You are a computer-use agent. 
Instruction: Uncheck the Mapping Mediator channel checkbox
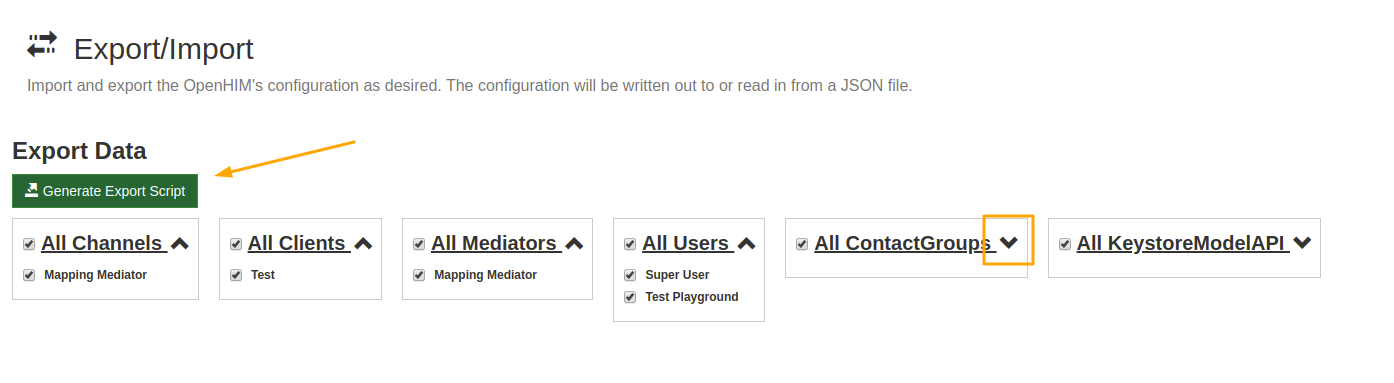(29, 275)
